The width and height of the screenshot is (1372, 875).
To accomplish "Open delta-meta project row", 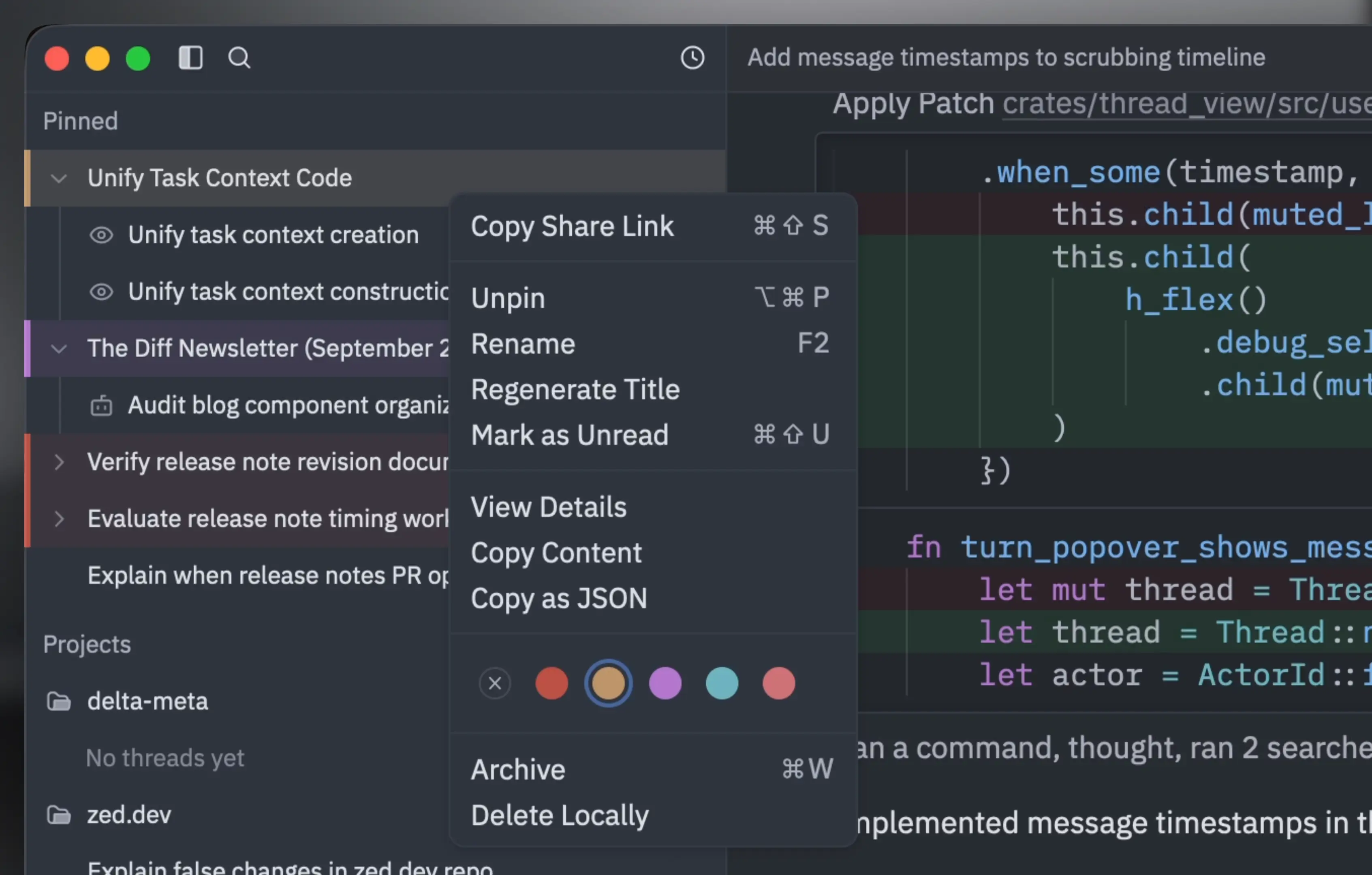I will [237, 701].
